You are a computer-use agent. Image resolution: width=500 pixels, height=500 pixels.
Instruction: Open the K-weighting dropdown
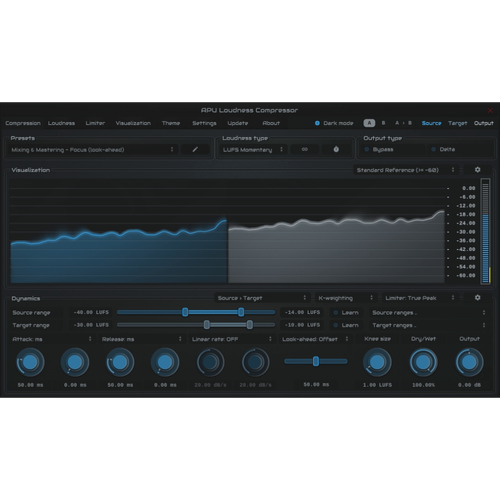click(x=346, y=298)
